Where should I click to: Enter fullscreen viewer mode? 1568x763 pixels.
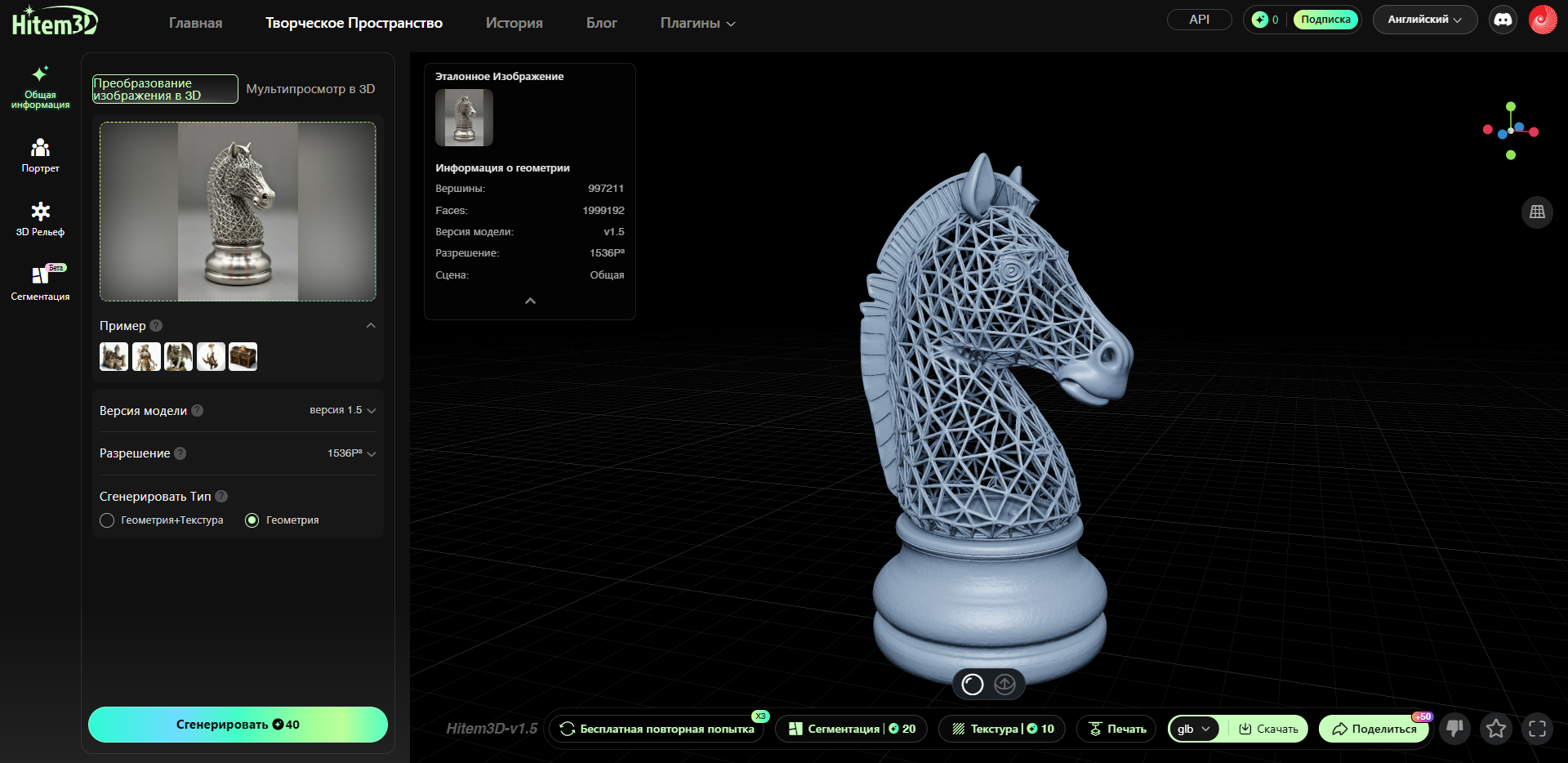(1537, 729)
